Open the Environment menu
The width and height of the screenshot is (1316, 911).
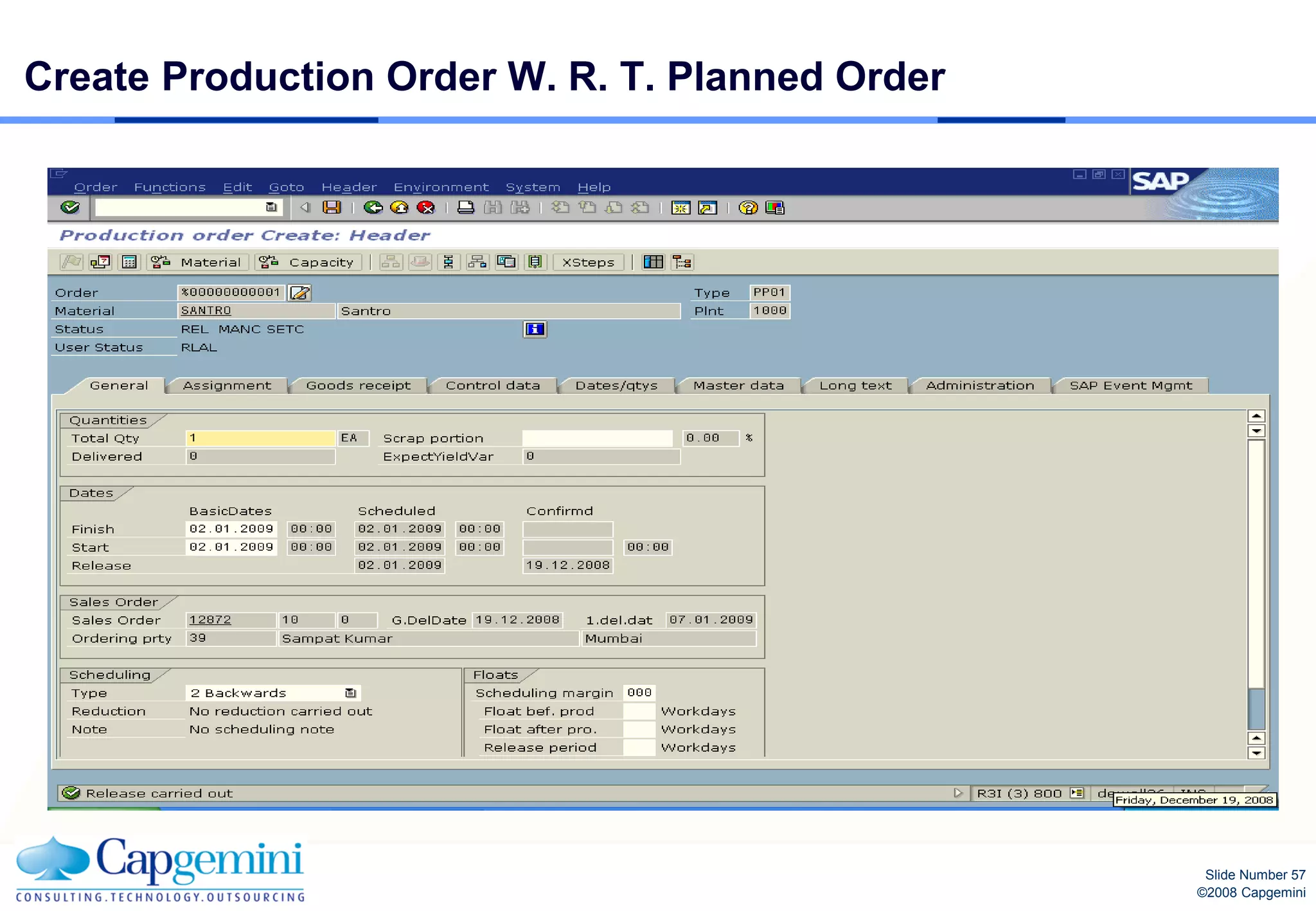tap(441, 187)
